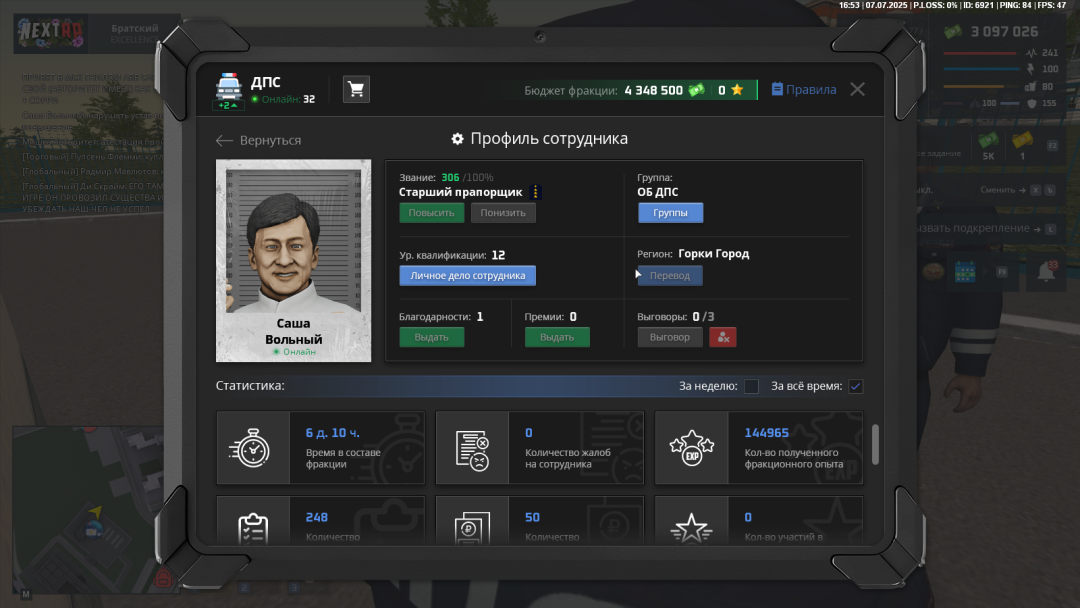
Task: Toggle the За всё время checkbox
Action: point(855,386)
